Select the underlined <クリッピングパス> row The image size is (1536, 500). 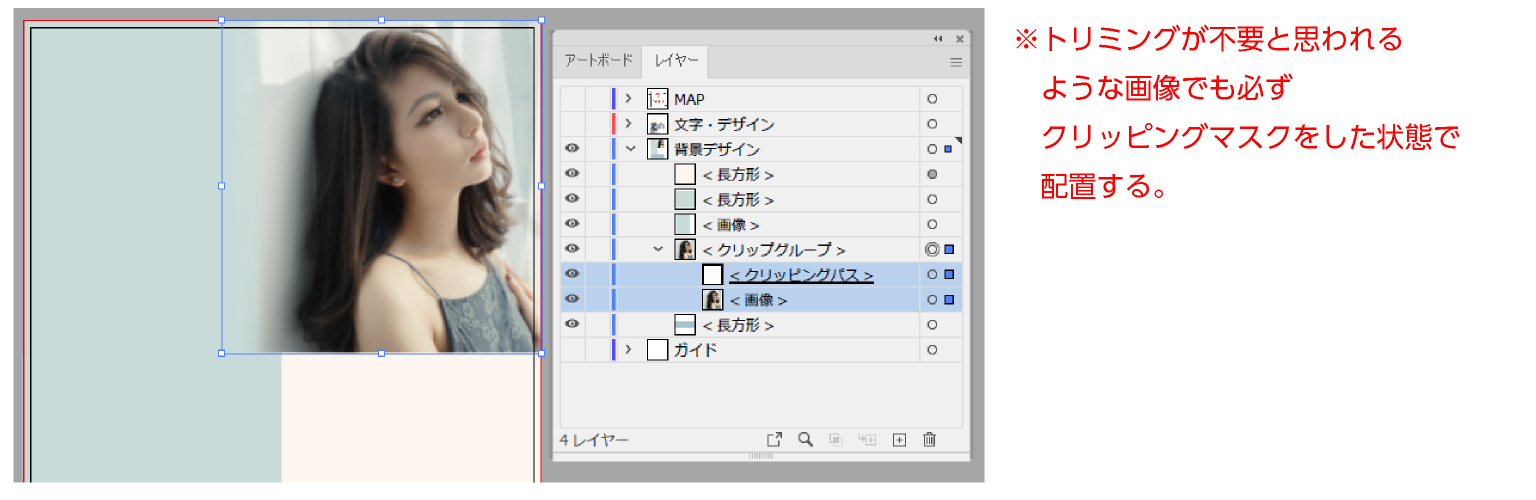(x=801, y=274)
